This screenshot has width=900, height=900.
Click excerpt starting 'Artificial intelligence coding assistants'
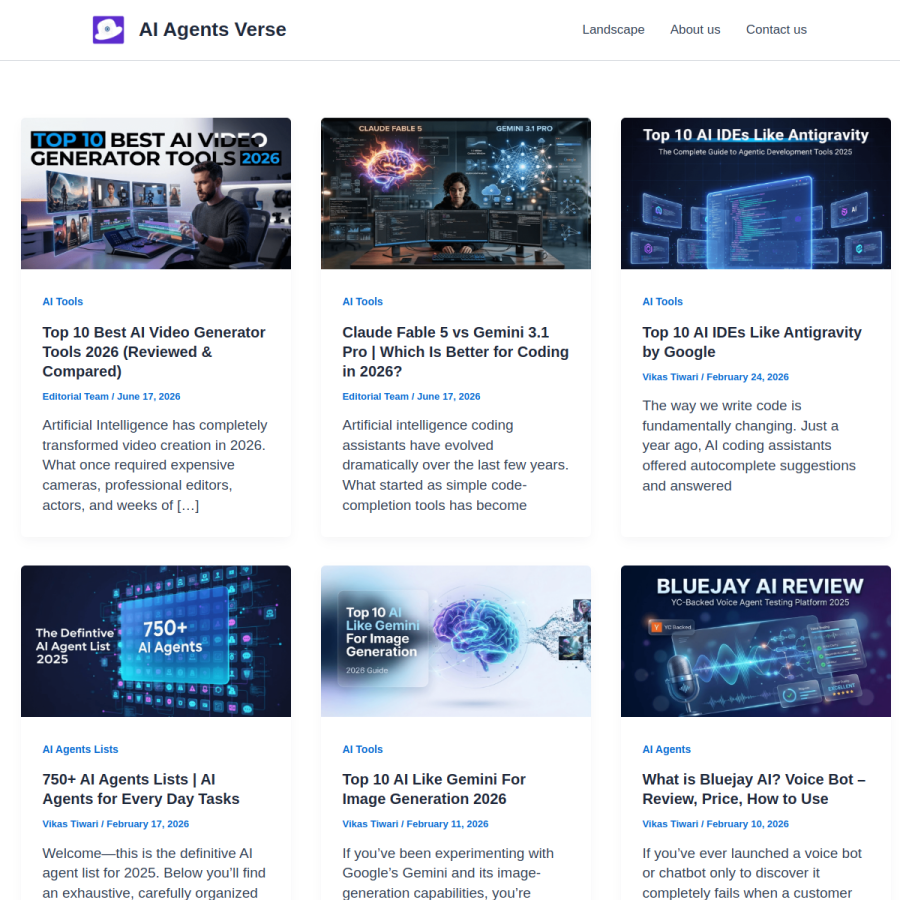(x=456, y=465)
